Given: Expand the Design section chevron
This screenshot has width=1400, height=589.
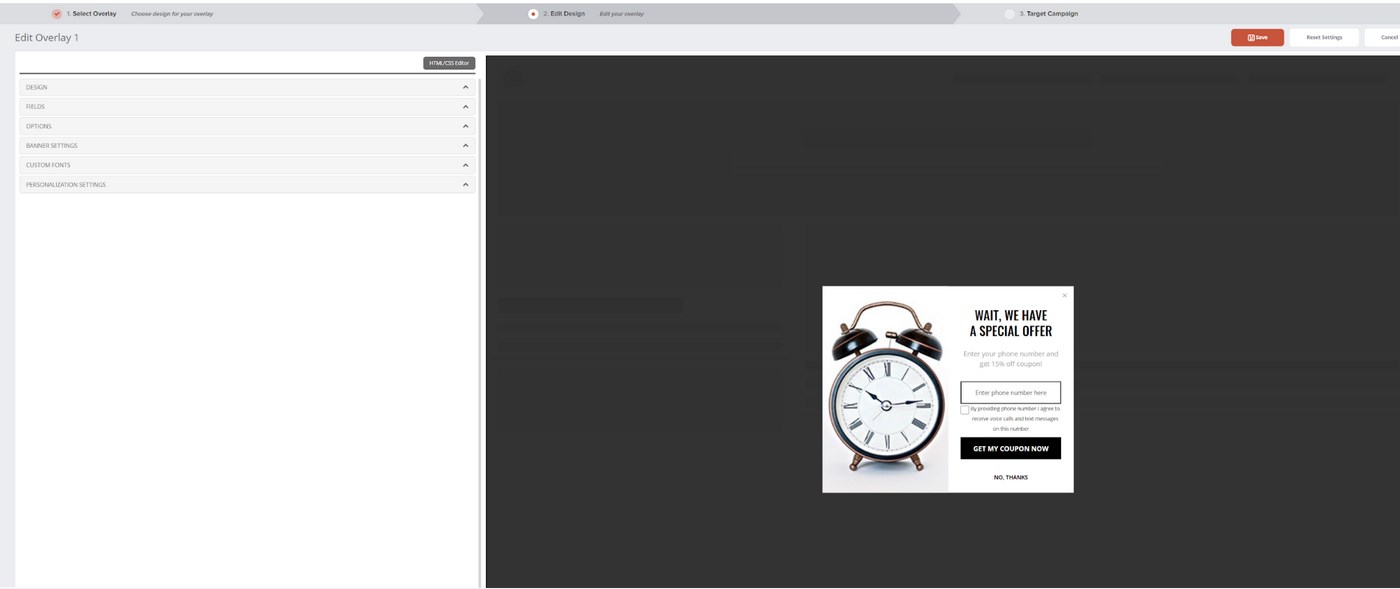Looking at the screenshot, I should point(465,87).
